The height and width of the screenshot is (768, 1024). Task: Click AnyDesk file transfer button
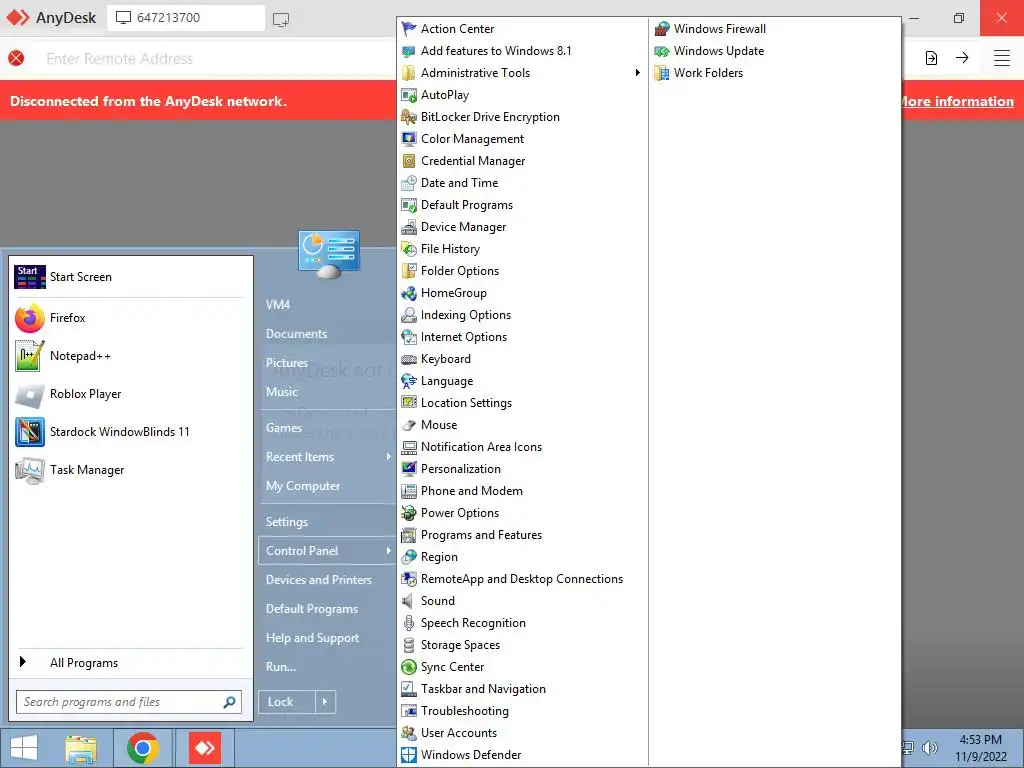point(931,58)
